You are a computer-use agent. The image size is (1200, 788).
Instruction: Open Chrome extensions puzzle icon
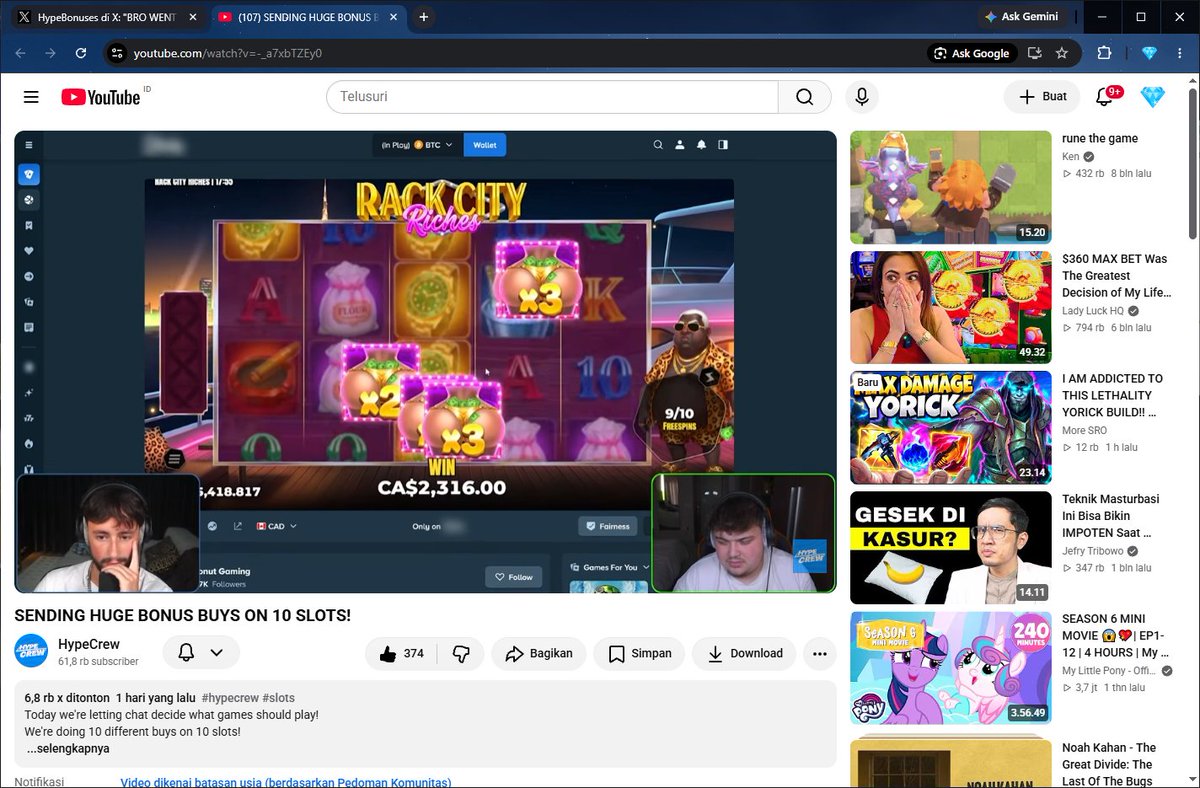[x=1105, y=53]
